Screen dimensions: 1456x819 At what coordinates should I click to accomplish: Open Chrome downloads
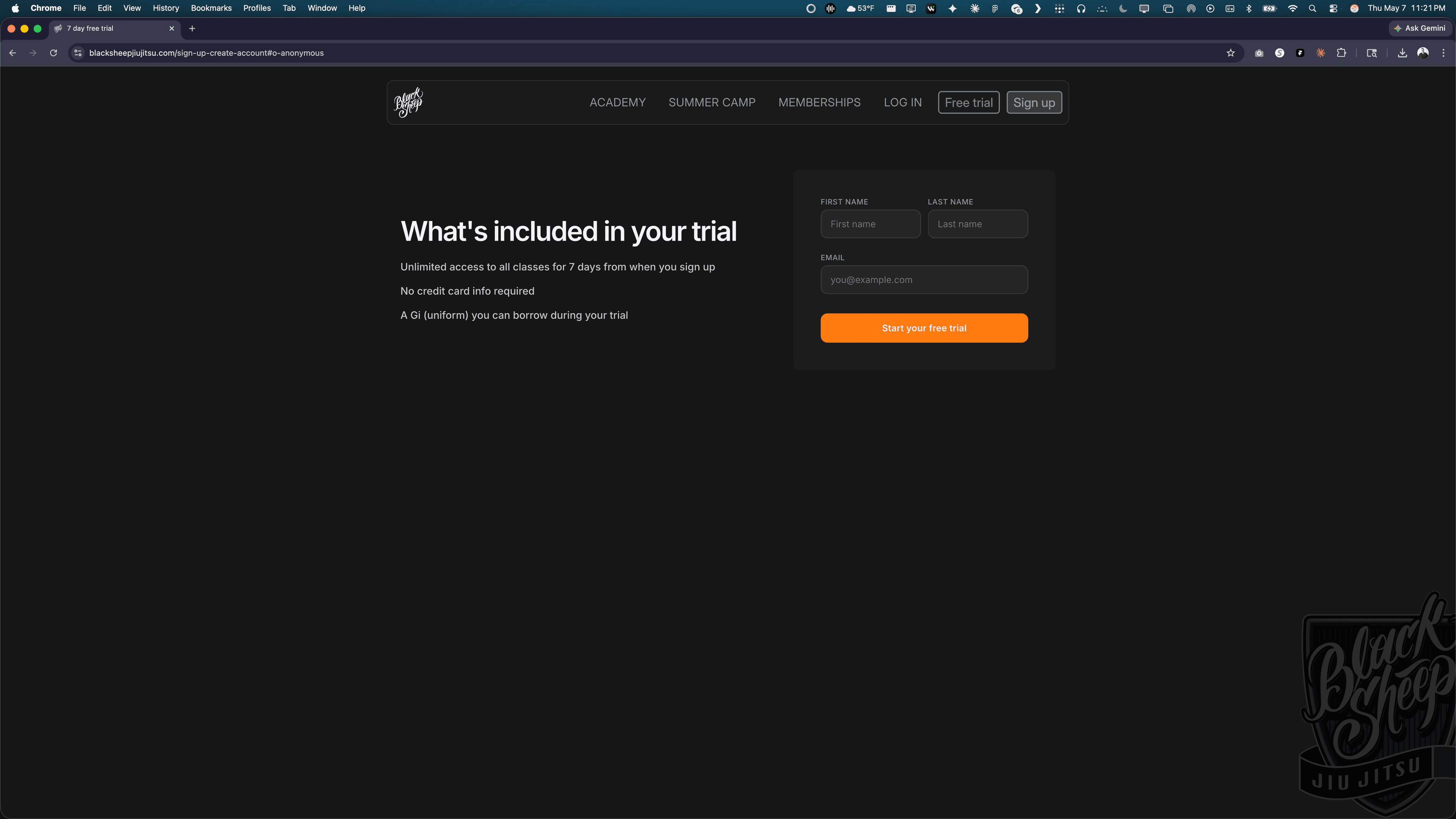tap(1402, 53)
